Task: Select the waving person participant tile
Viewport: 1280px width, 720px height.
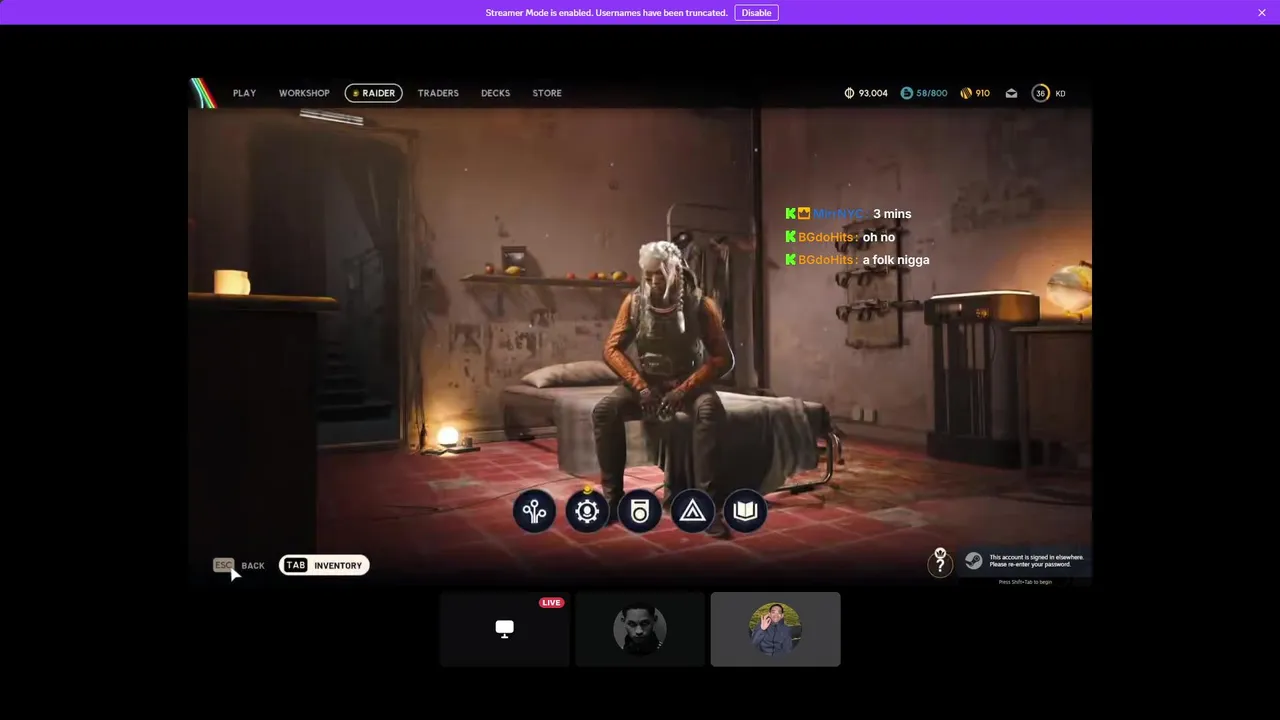Action: click(x=775, y=629)
